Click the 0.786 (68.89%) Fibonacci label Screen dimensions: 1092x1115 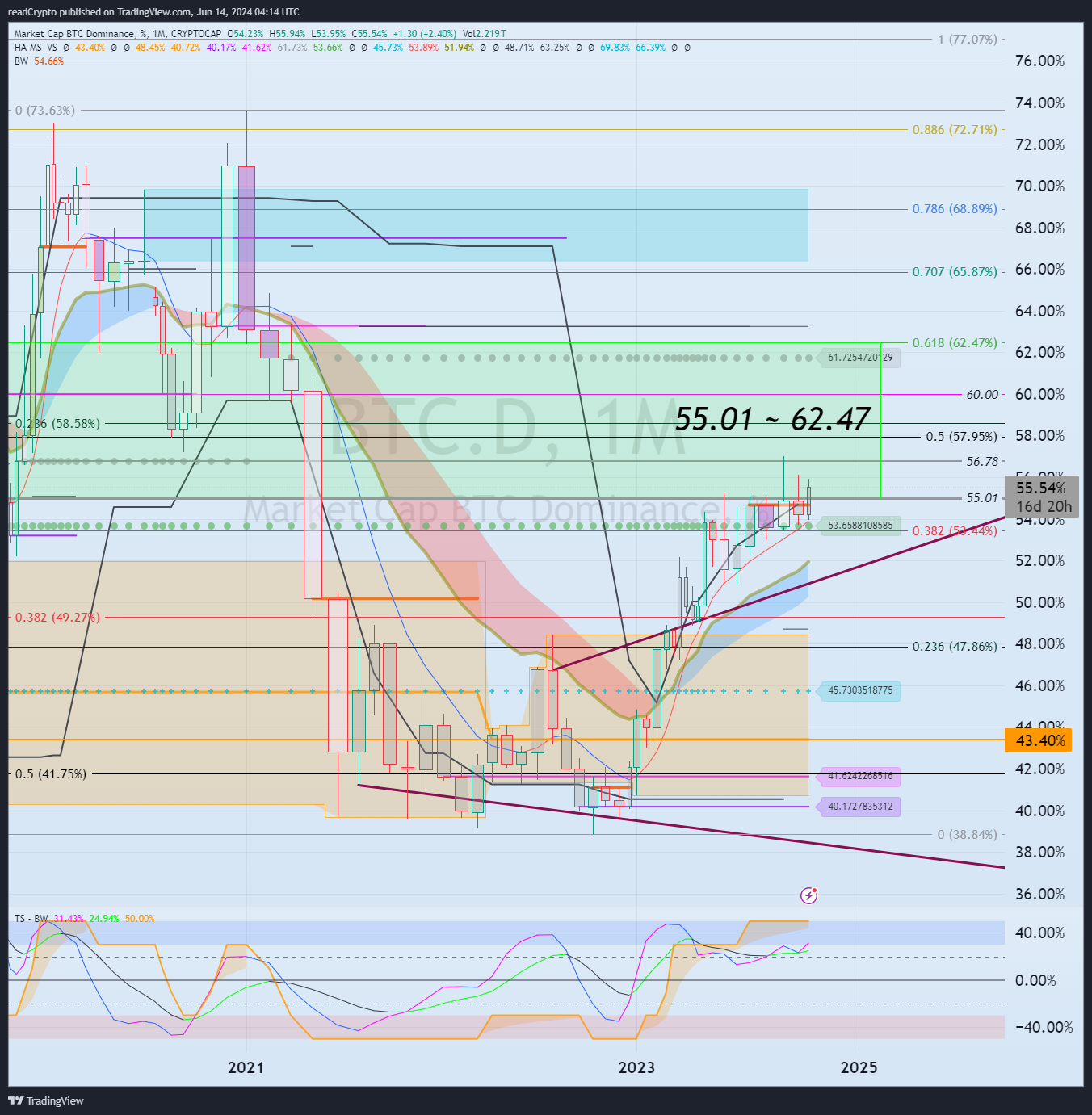[x=955, y=209]
